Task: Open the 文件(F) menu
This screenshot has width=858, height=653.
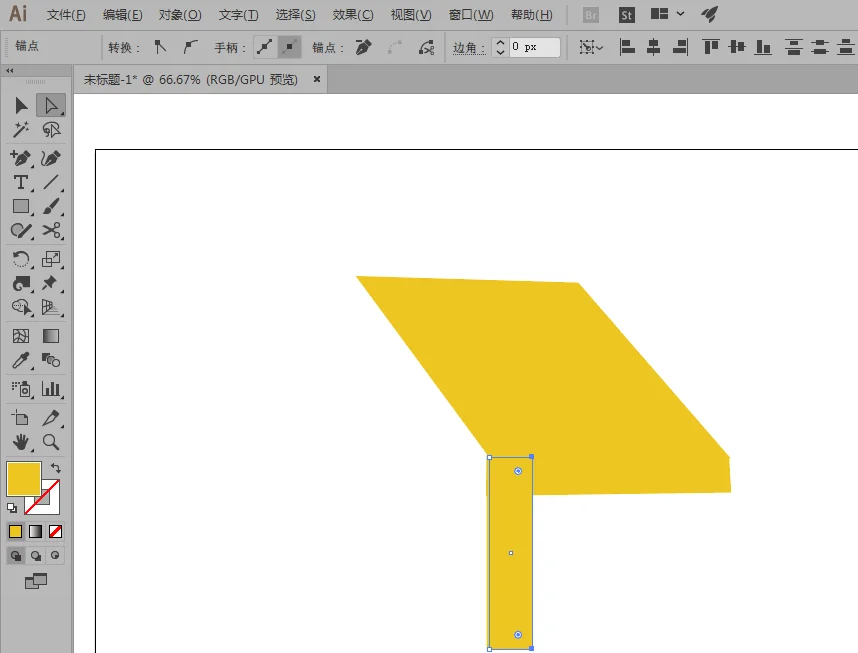Action: (66, 15)
